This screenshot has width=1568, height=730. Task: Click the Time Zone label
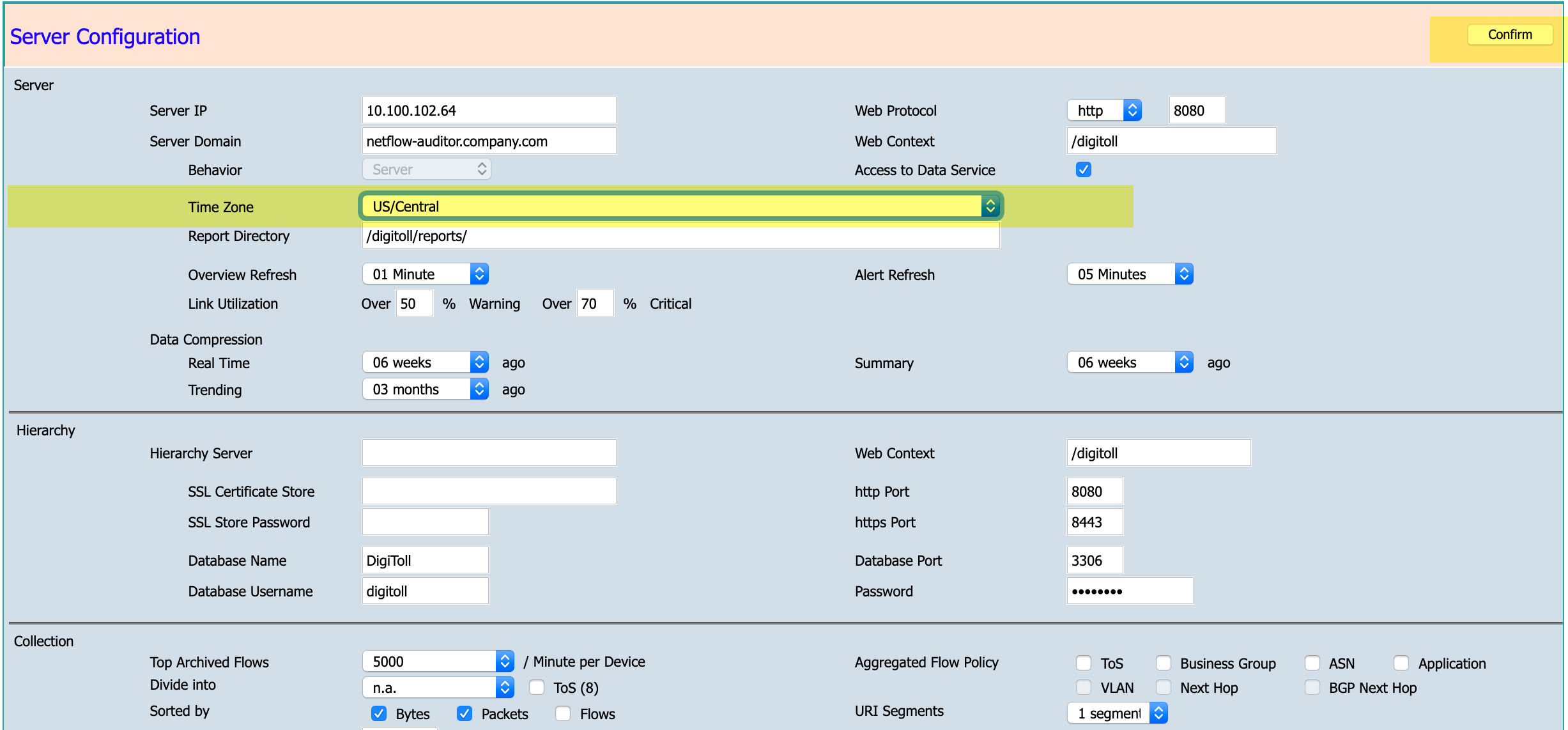pos(220,207)
